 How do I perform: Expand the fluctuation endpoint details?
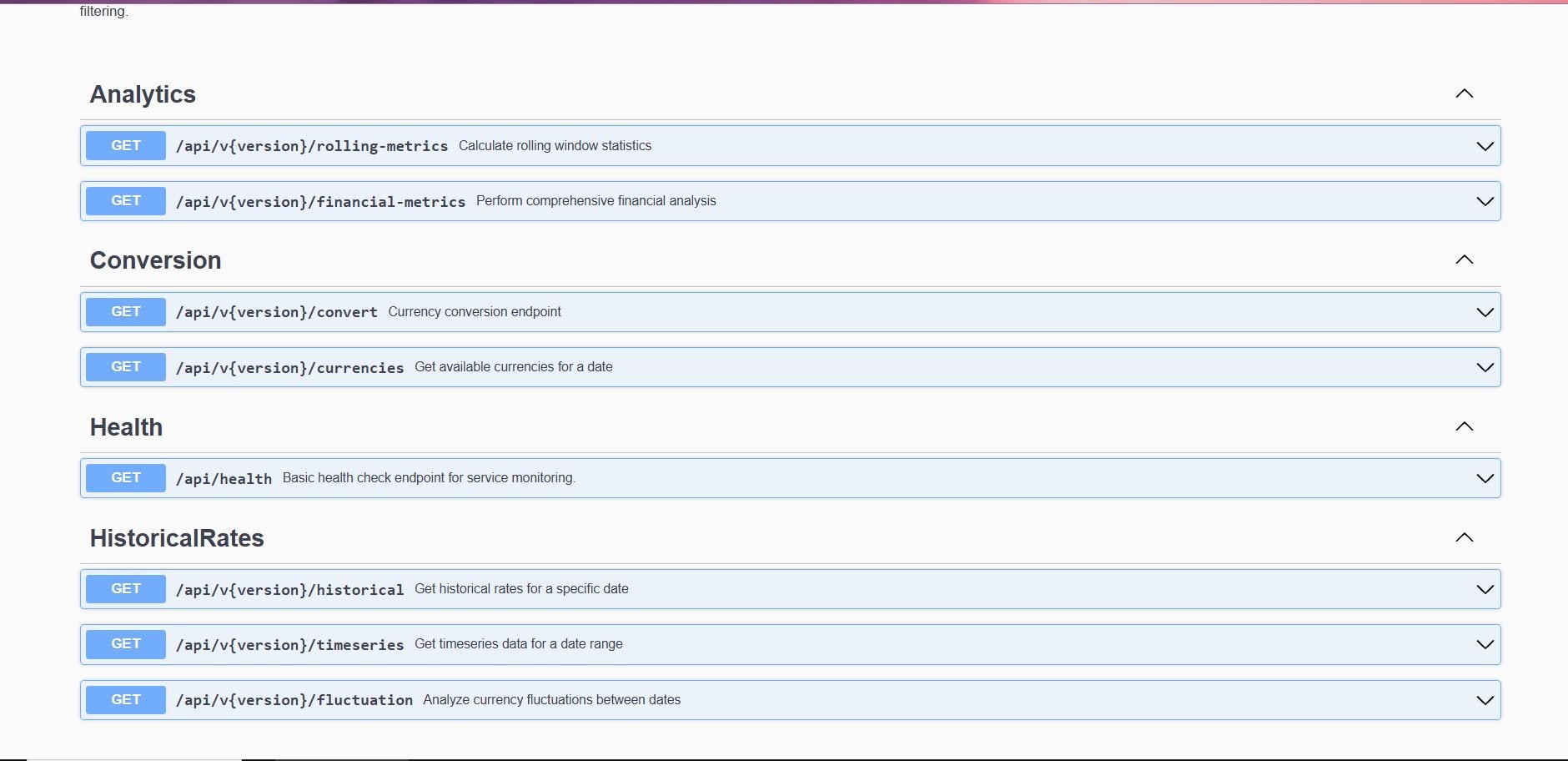click(x=1484, y=700)
